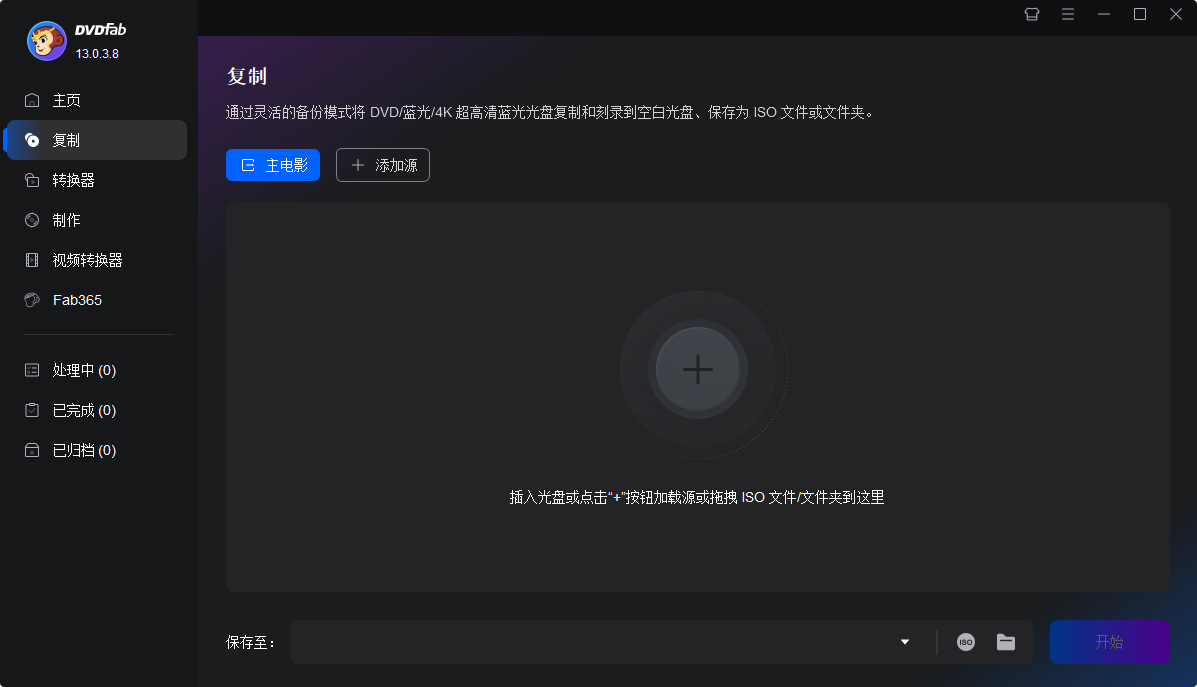The height and width of the screenshot is (687, 1197).
Task: Click the 复制 page heading
Action: tap(247, 76)
